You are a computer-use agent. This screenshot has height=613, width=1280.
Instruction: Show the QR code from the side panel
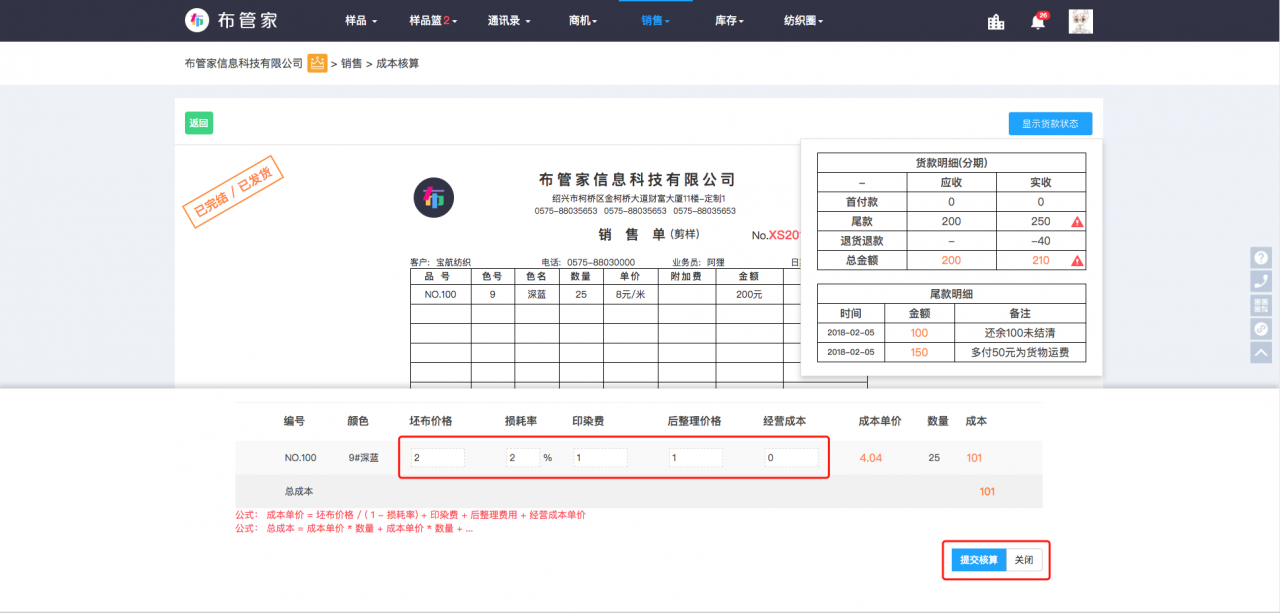coord(1261,305)
